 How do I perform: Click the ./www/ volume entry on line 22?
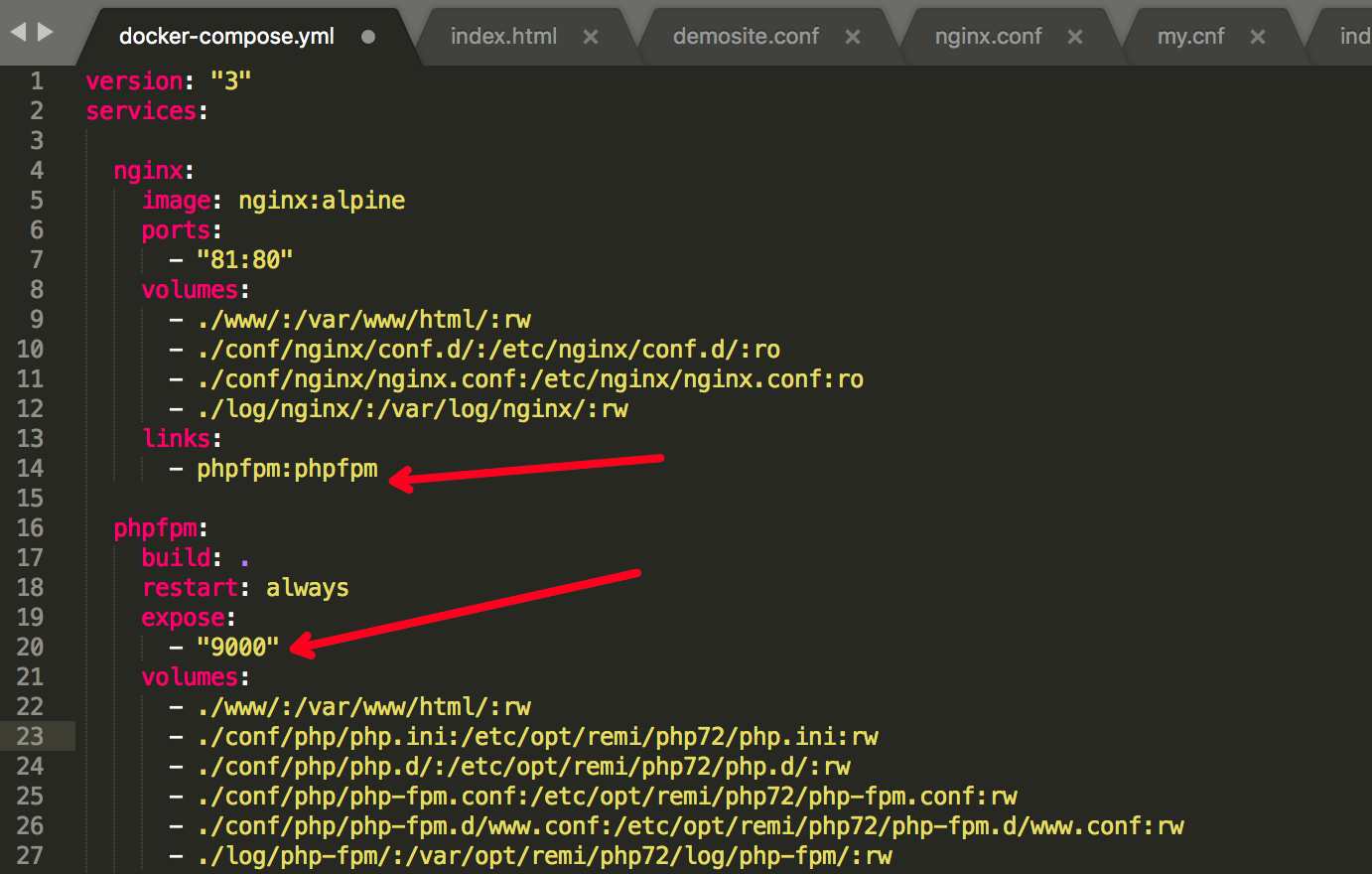pos(363,707)
